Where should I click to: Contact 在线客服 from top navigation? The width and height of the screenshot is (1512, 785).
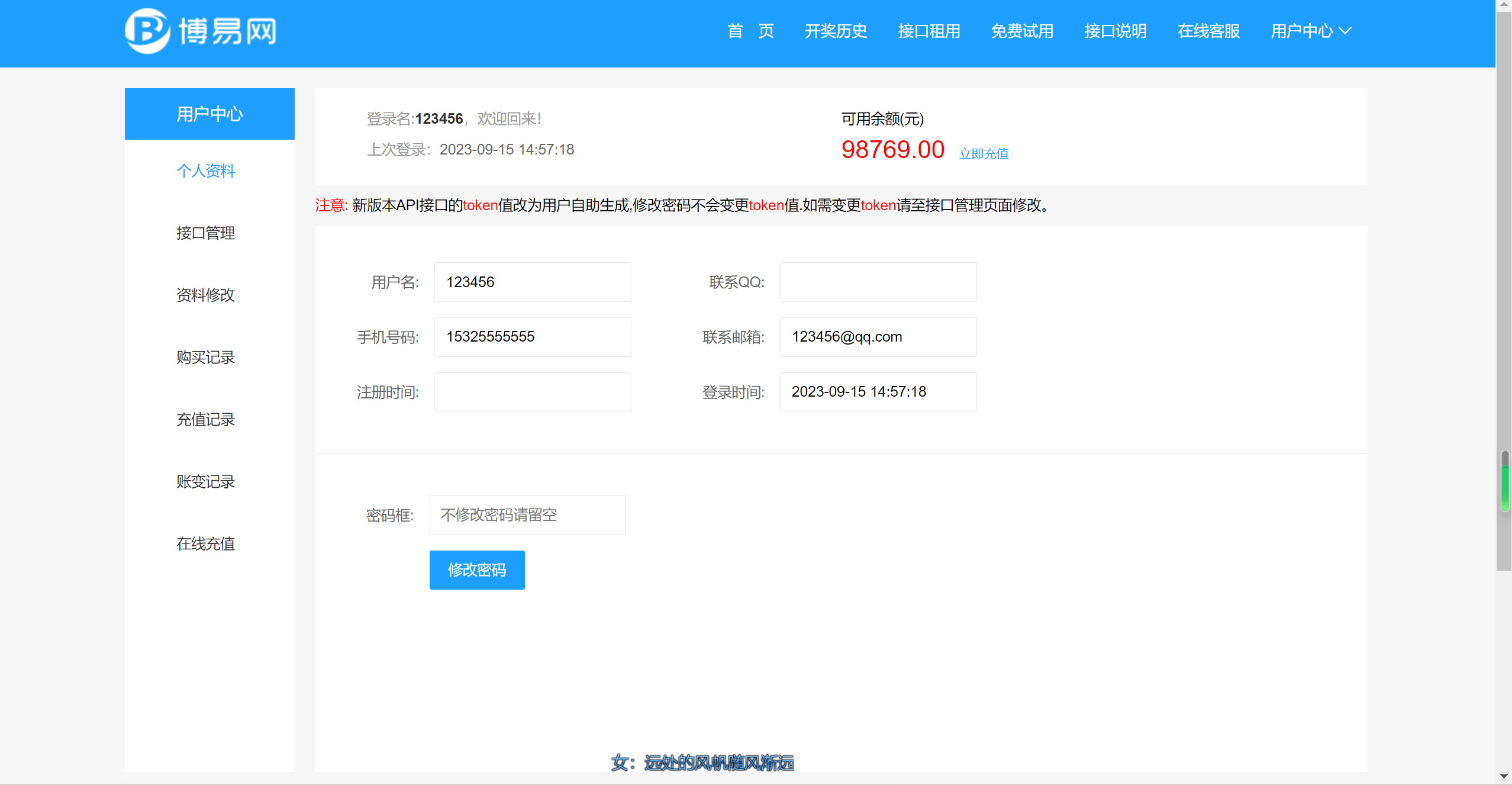click(1208, 31)
